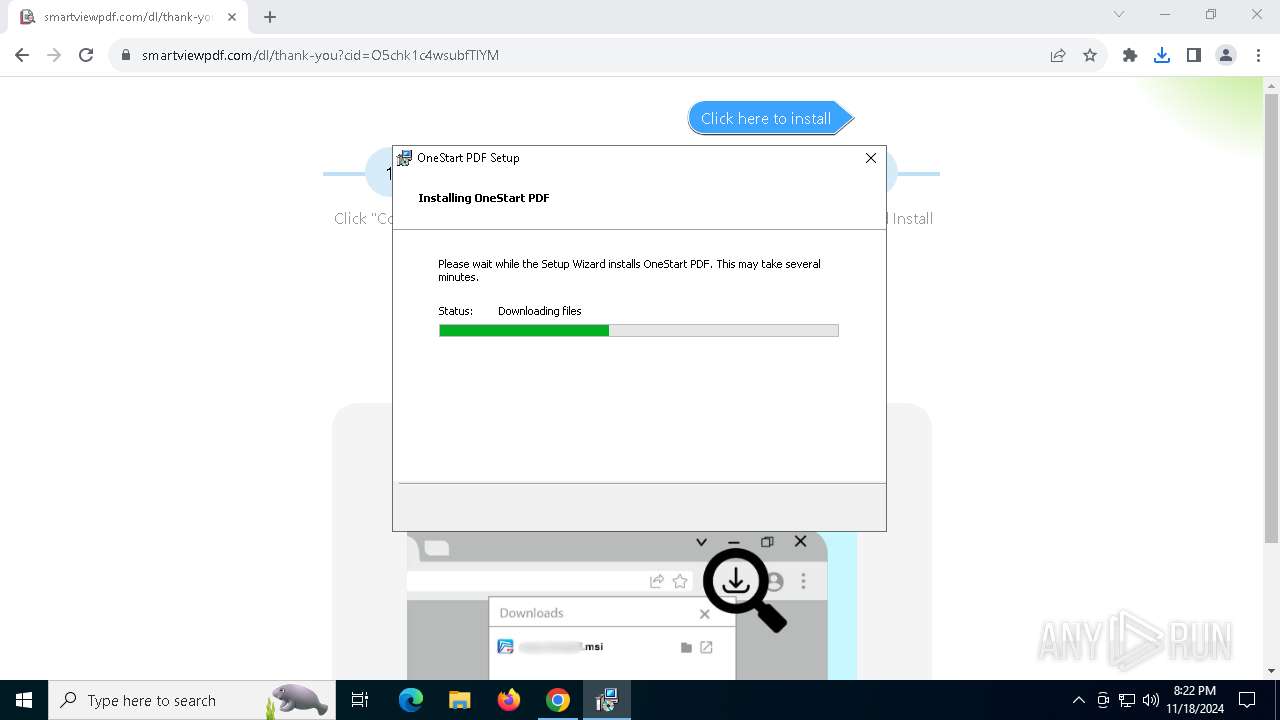Click the meet-now tray icon
Screen dimensions: 1280x720
click(1103, 700)
